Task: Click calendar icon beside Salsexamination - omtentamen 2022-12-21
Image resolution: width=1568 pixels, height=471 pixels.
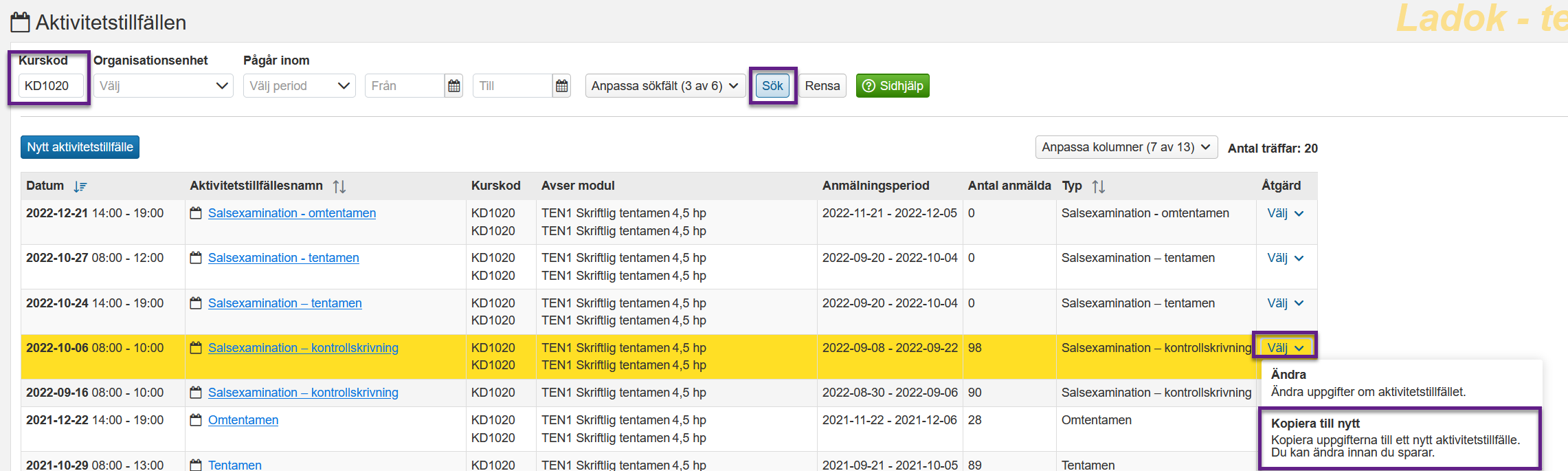Action: [196, 213]
